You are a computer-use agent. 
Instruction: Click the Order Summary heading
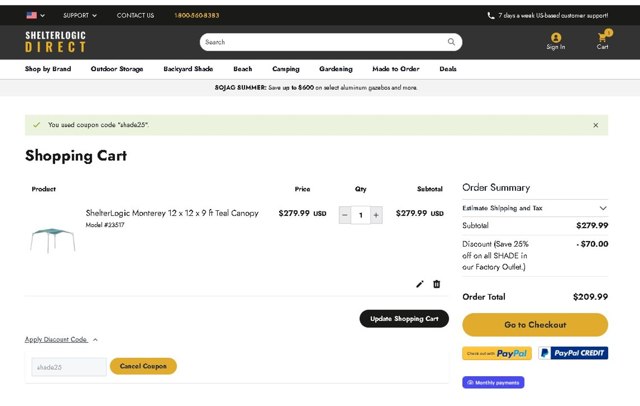click(496, 187)
